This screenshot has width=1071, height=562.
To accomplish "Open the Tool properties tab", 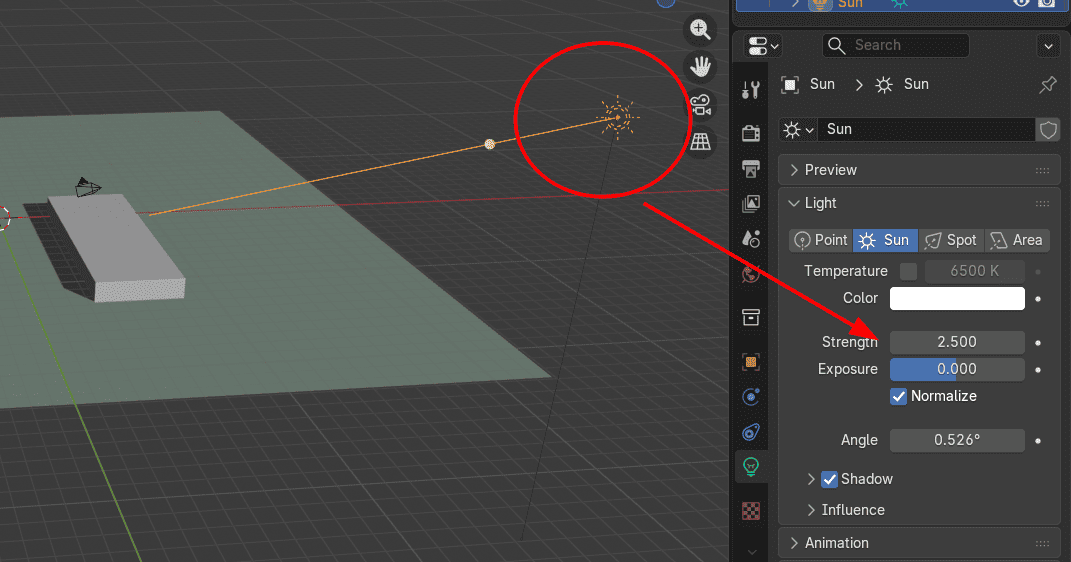I will point(751,90).
